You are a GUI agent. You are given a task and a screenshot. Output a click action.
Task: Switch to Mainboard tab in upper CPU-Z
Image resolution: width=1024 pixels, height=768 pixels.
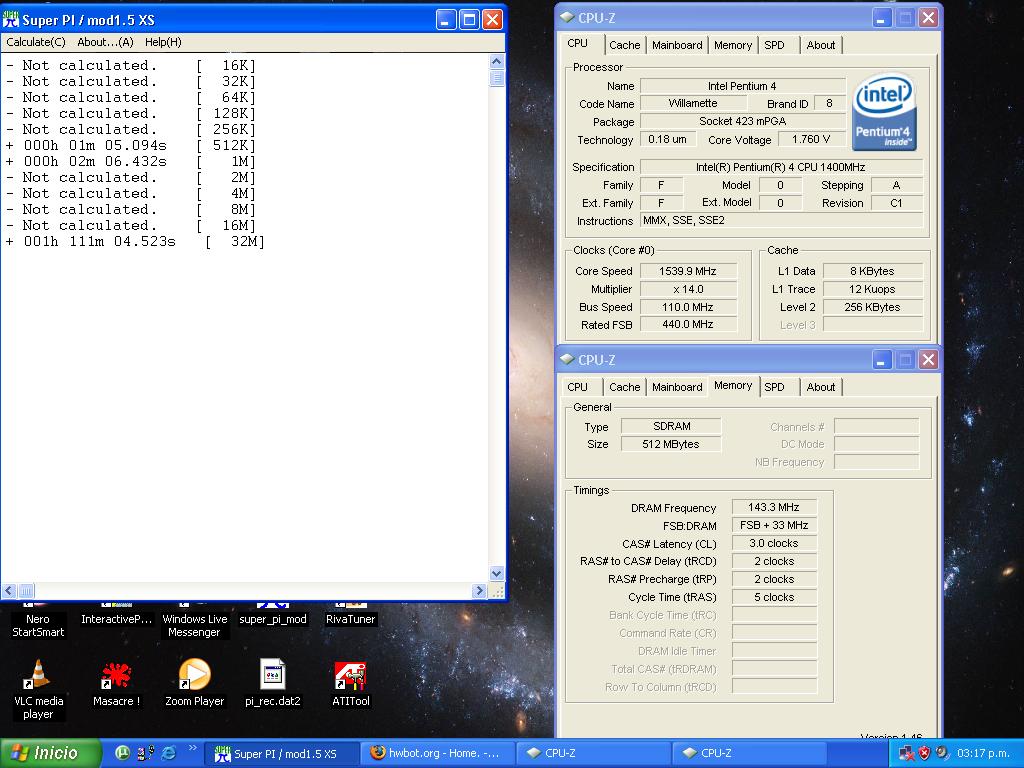point(677,45)
